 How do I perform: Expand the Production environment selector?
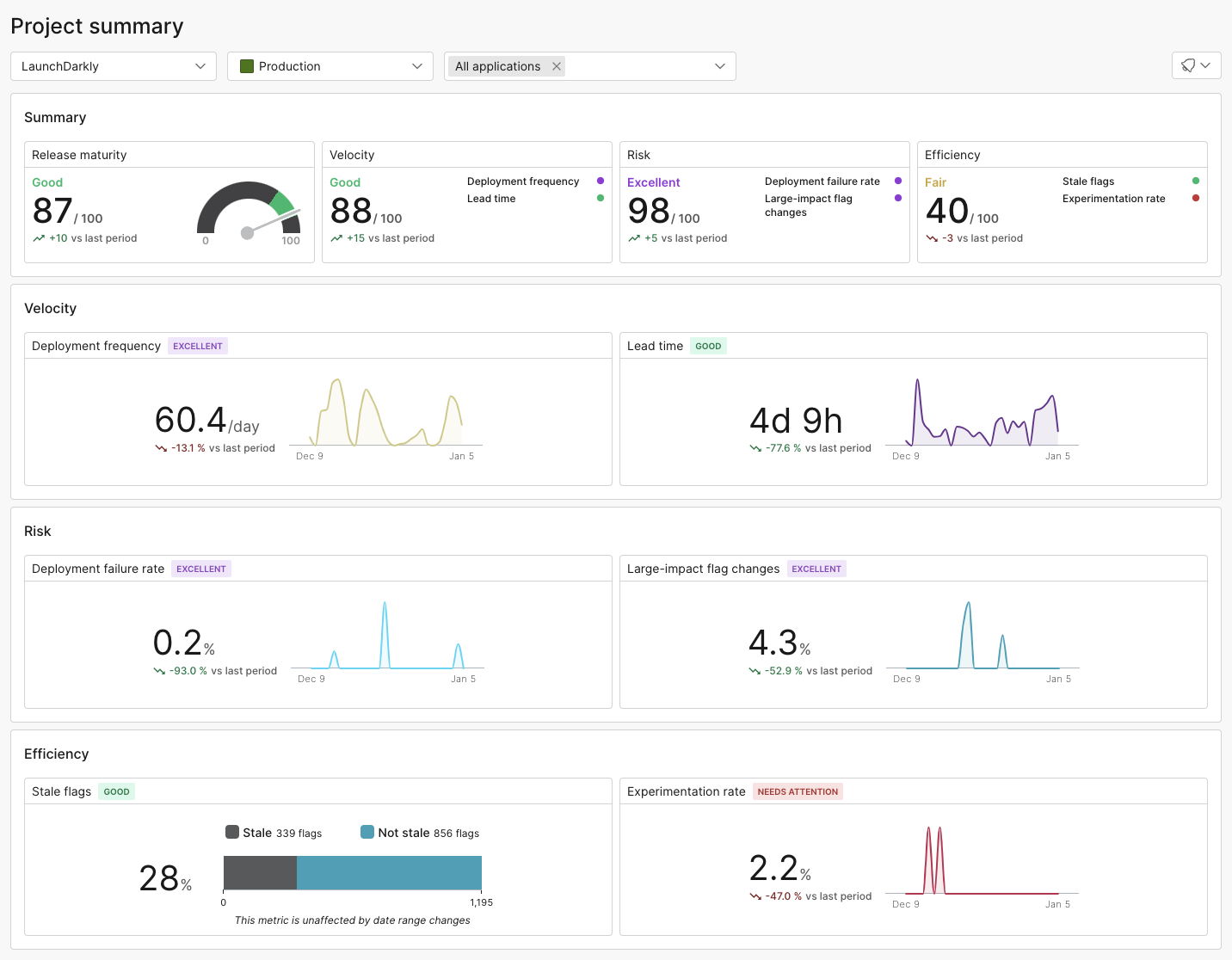click(330, 66)
